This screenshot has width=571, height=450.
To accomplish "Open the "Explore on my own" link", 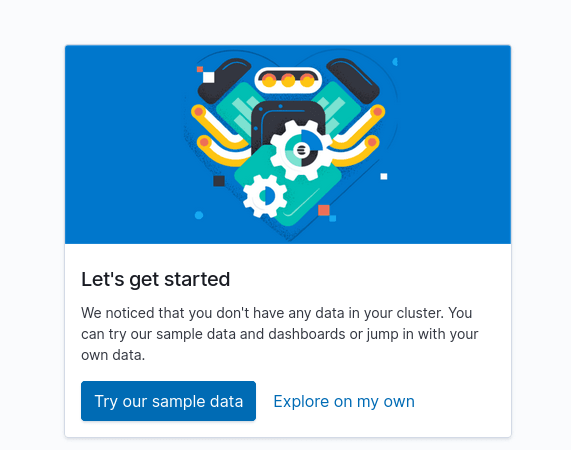I will coord(344,401).
